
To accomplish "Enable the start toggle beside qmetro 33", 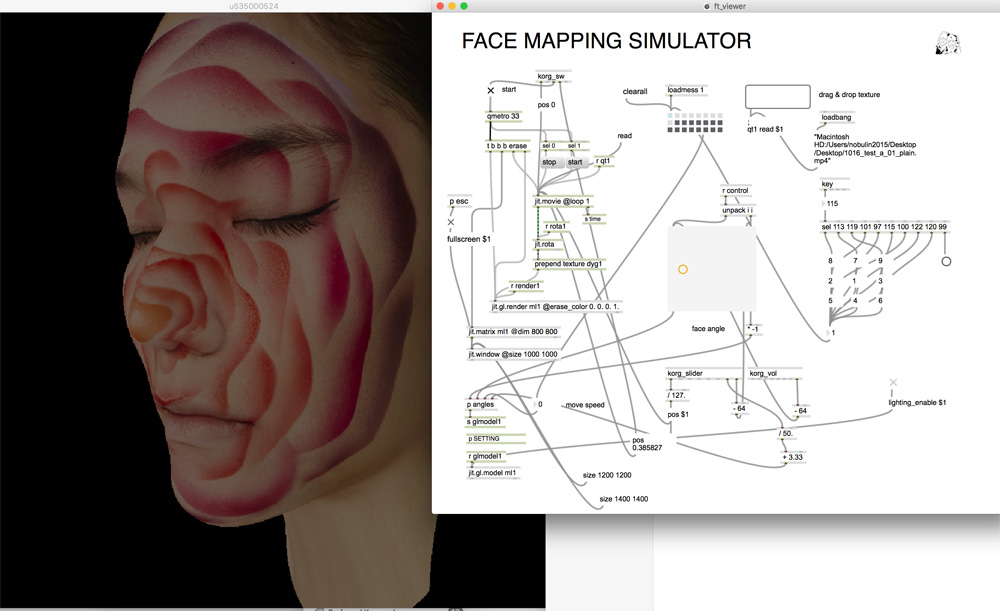I will click(490, 89).
